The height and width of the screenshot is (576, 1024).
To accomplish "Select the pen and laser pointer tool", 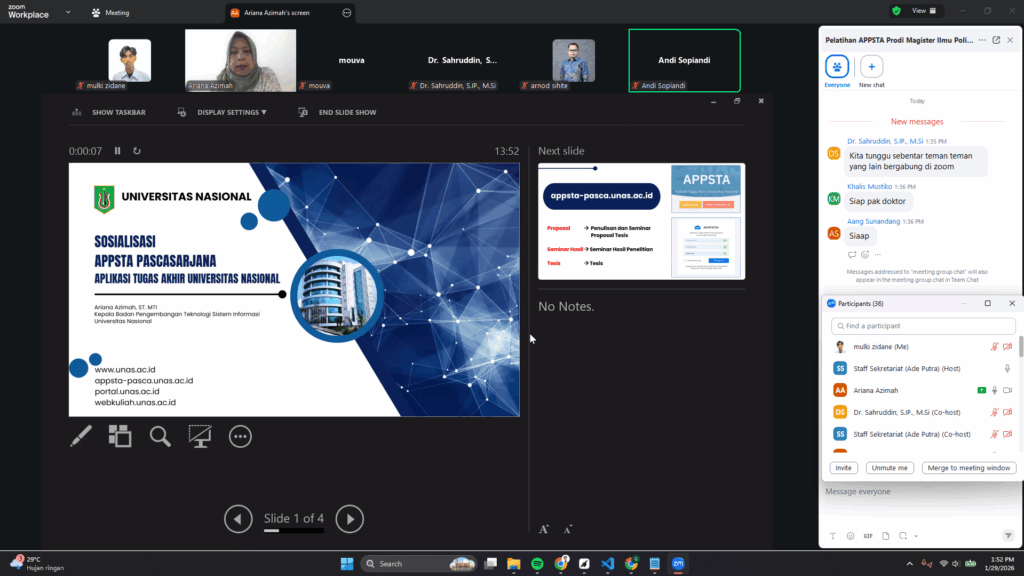I will (x=81, y=435).
